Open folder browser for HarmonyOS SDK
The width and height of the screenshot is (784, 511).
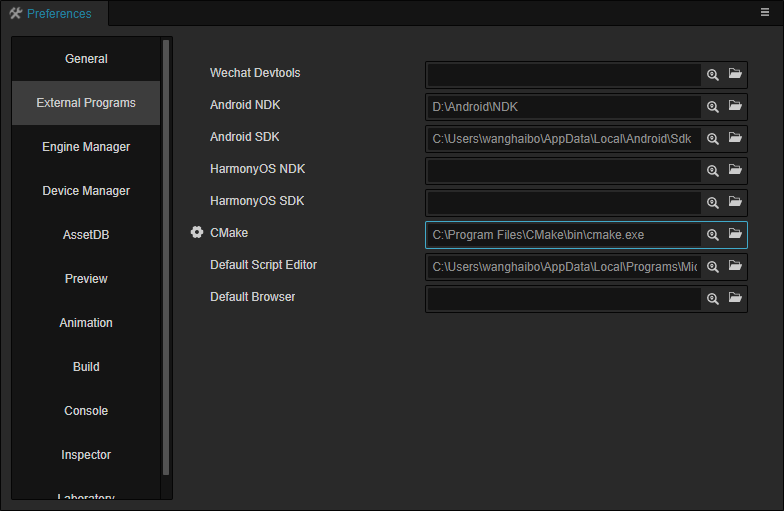coord(734,202)
